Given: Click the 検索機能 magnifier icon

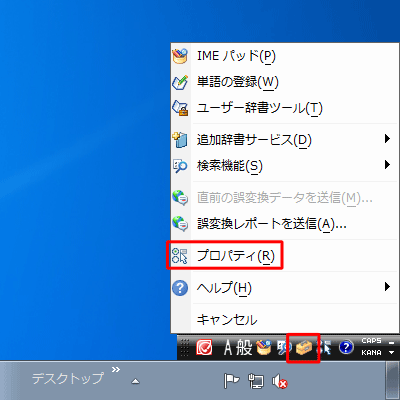Looking at the screenshot, I should [180, 166].
